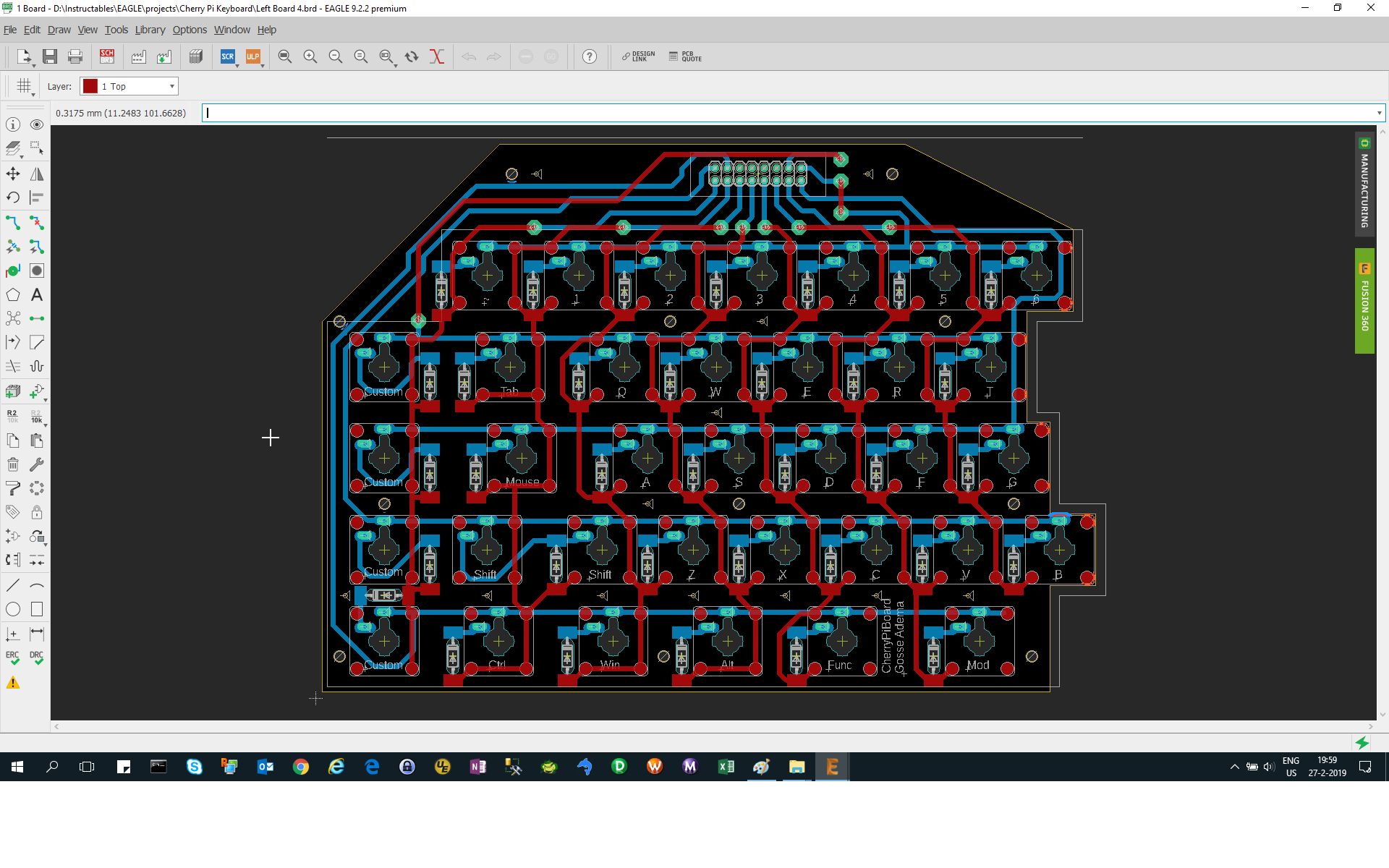Viewport: 1389px width, 868px height.
Task: Expand the command history dropdown
Action: 1378,113
